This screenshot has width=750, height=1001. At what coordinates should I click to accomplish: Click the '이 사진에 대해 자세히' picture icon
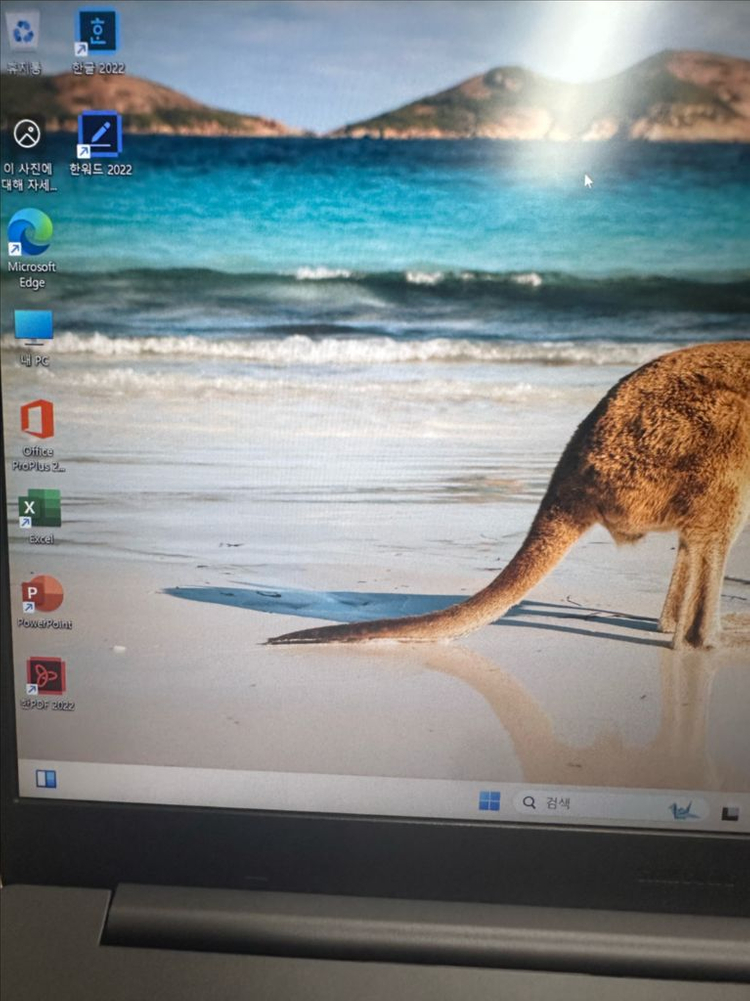[27, 133]
